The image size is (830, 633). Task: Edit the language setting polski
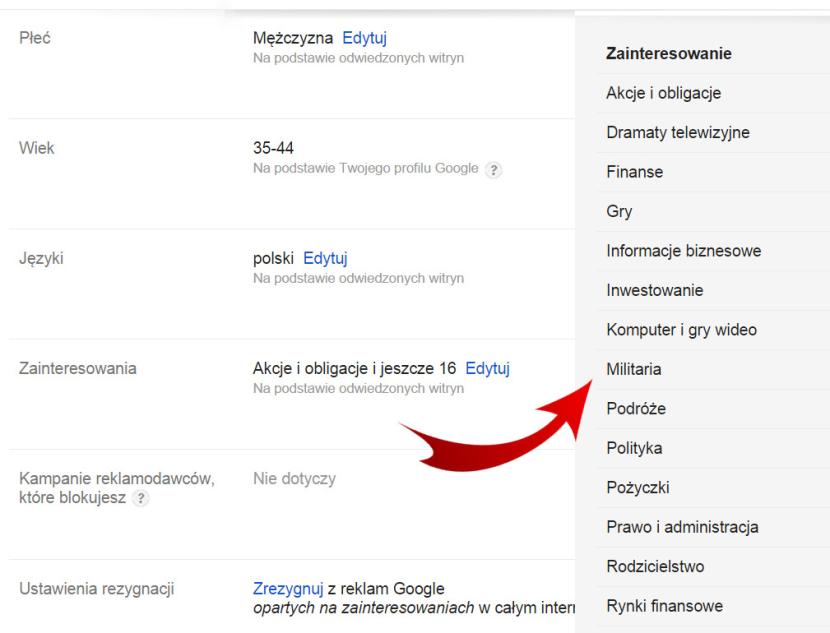tap(325, 259)
